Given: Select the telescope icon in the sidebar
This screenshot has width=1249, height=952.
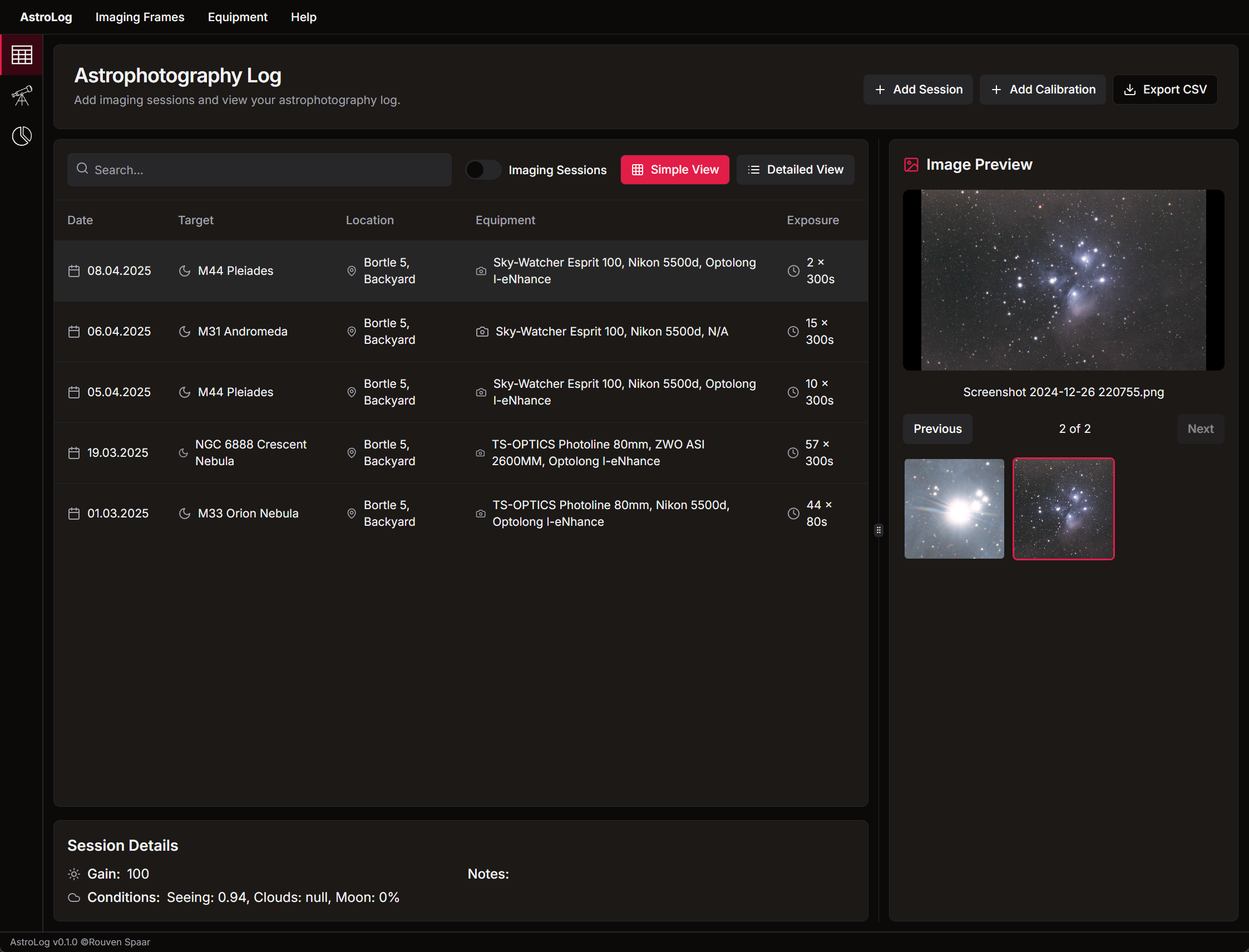Looking at the screenshot, I should [x=21, y=96].
